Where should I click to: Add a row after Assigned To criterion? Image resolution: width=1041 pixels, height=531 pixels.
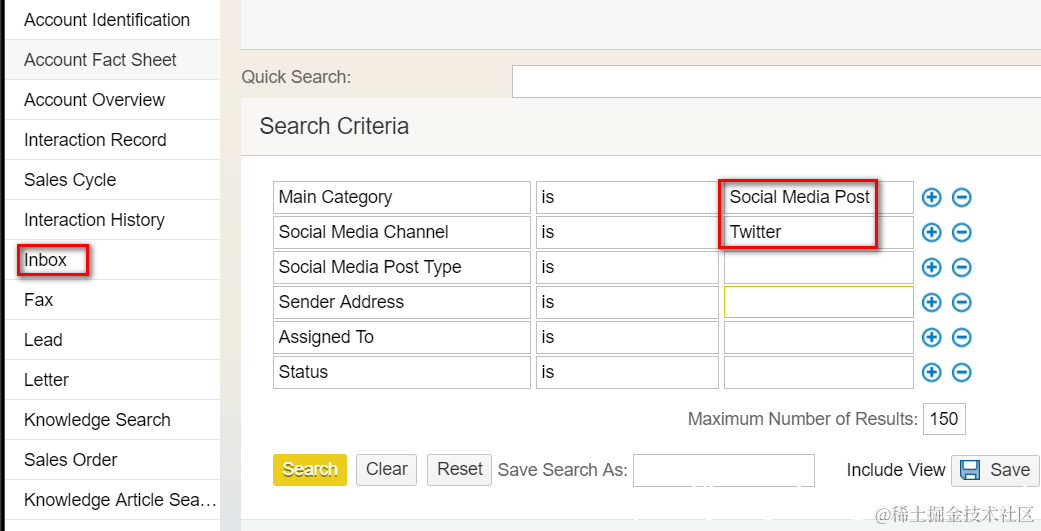click(x=931, y=337)
